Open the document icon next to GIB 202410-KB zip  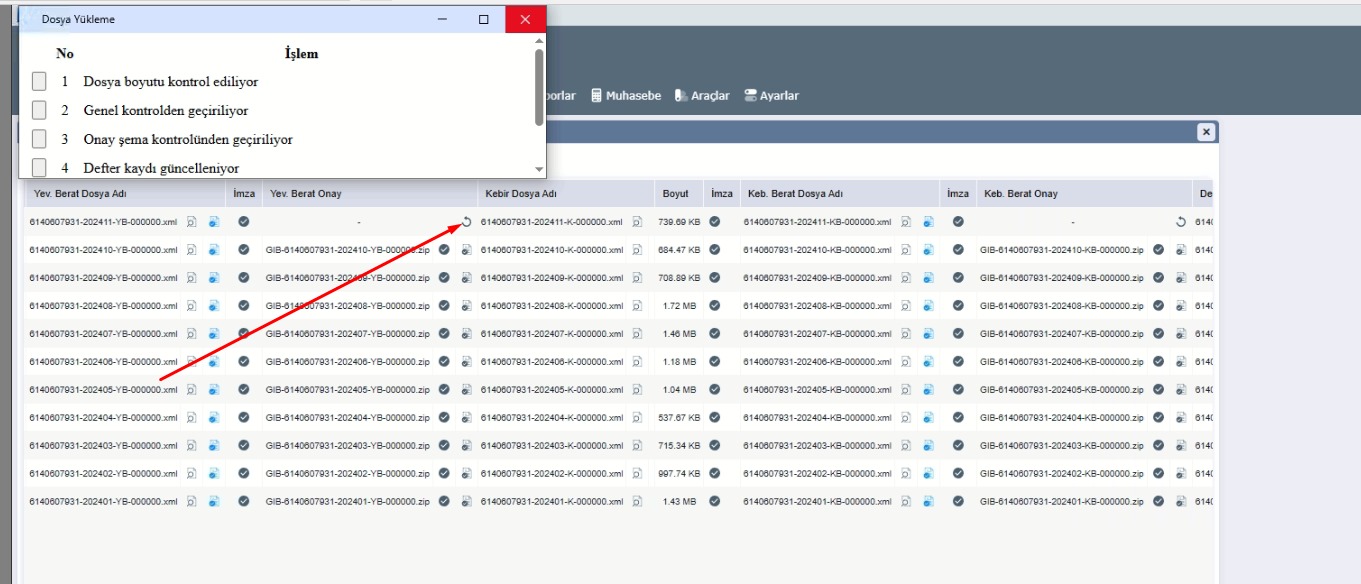(1181, 250)
